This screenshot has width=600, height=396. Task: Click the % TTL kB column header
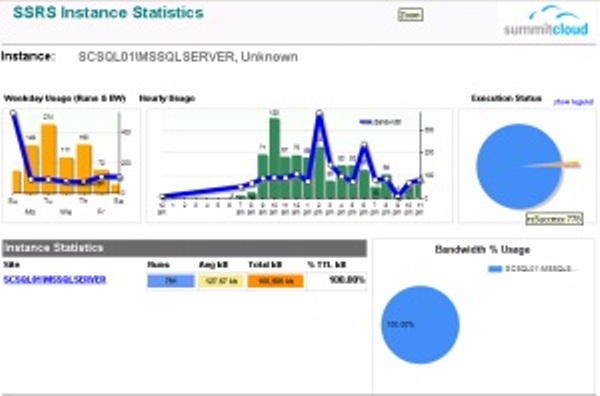(x=326, y=265)
